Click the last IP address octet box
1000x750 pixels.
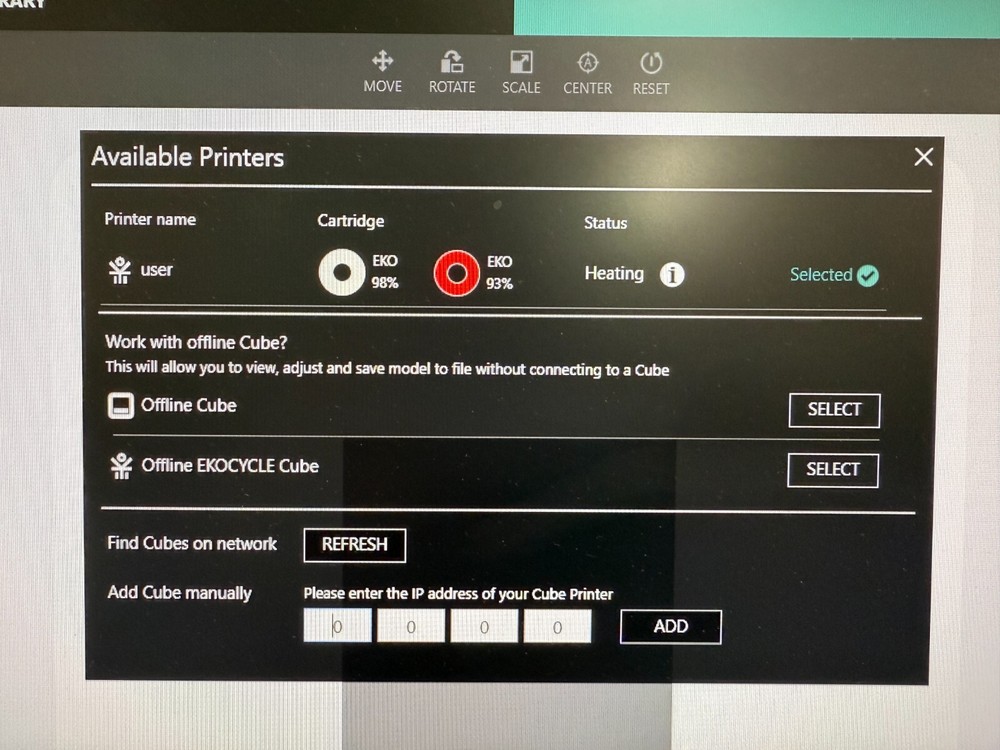[x=557, y=625]
